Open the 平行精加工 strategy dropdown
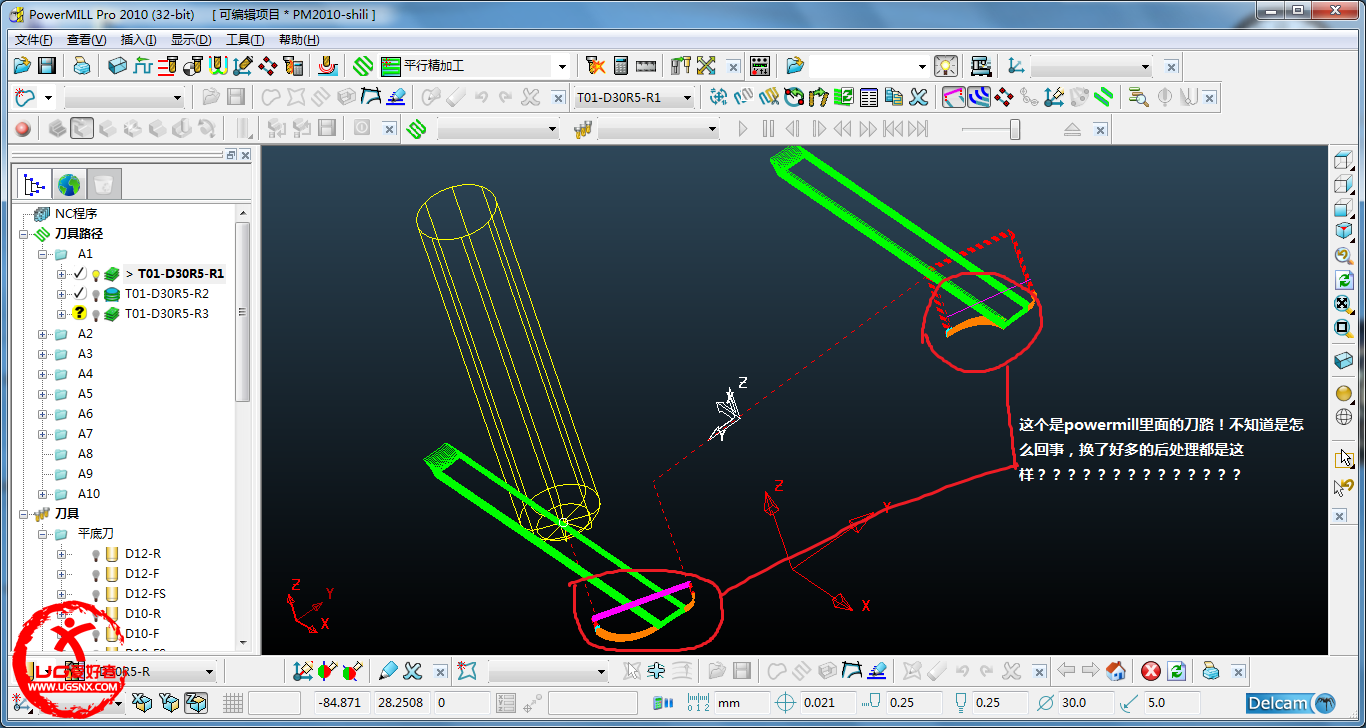1366x728 pixels. (562, 66)
